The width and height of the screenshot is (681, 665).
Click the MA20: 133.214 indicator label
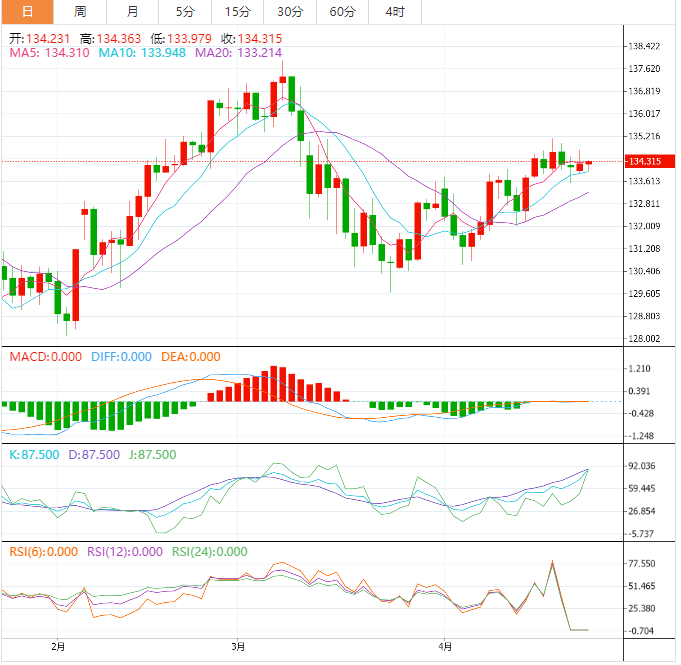239,52
